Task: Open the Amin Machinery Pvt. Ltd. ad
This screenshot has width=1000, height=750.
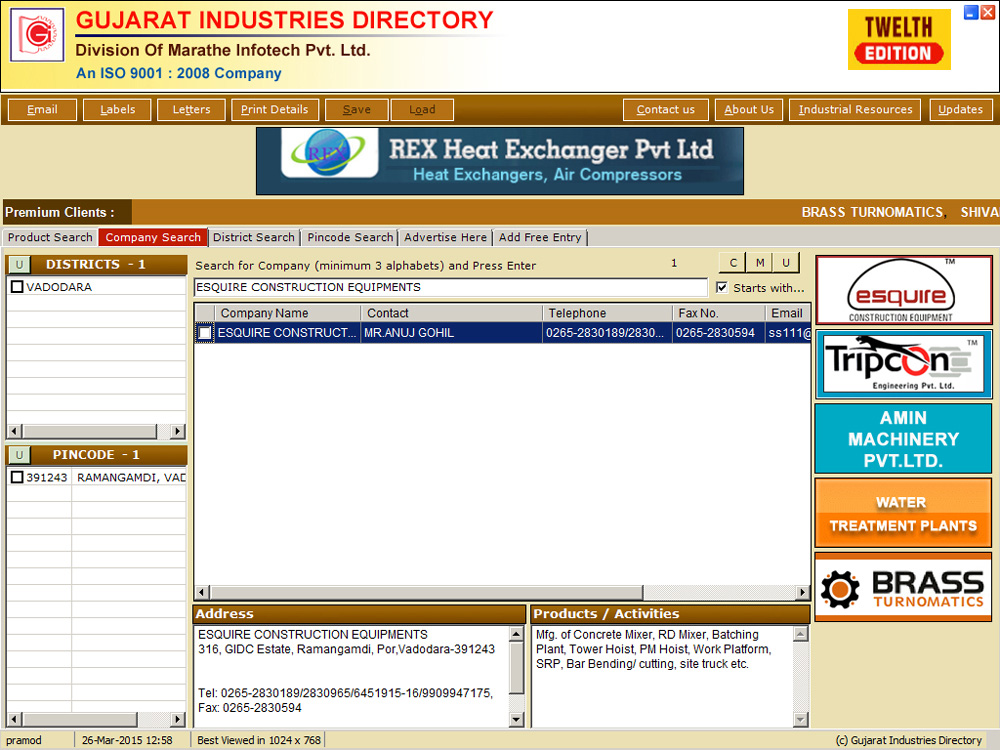Action: (x=903, y=439)
